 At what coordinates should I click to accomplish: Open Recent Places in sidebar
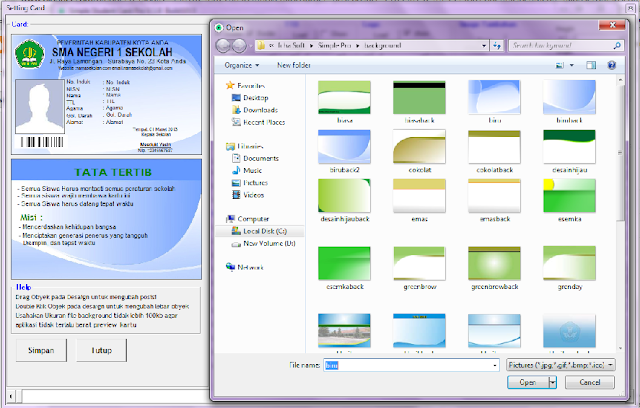(258, 122)
